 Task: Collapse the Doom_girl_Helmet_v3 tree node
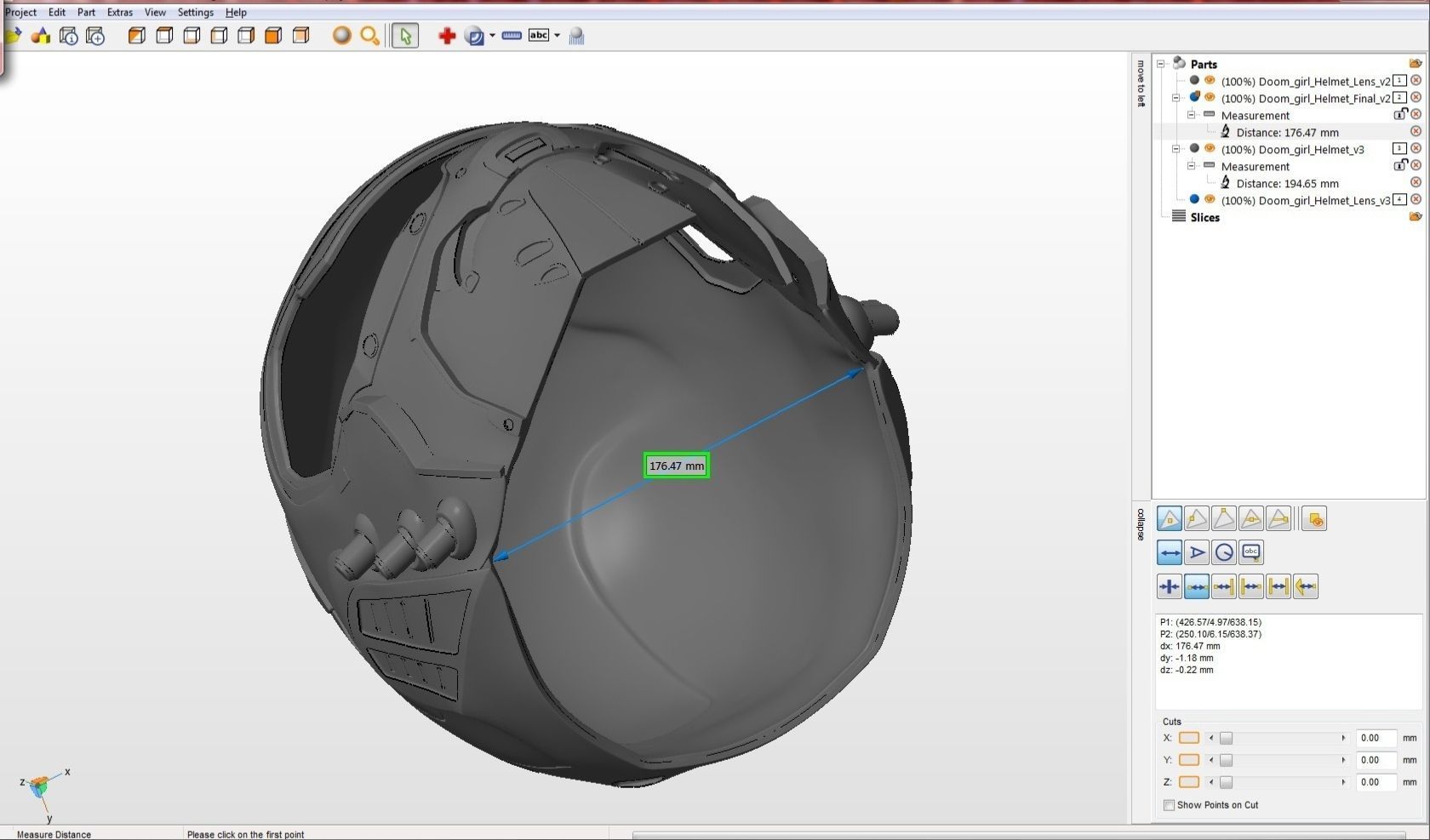(x=1175, y=149)
